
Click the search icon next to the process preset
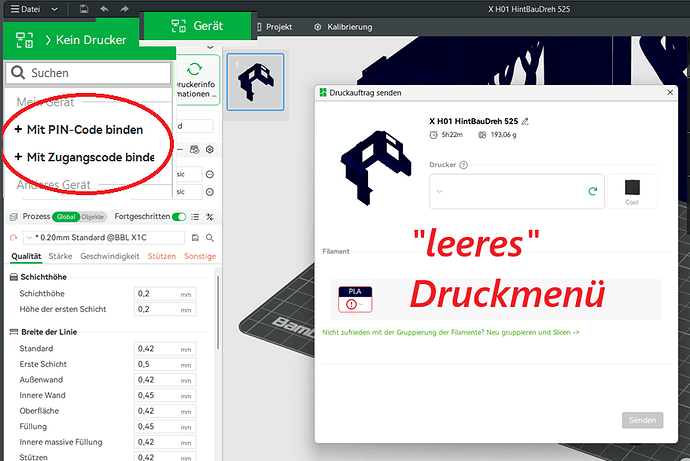pyautogui.click(x=210, y=238)
